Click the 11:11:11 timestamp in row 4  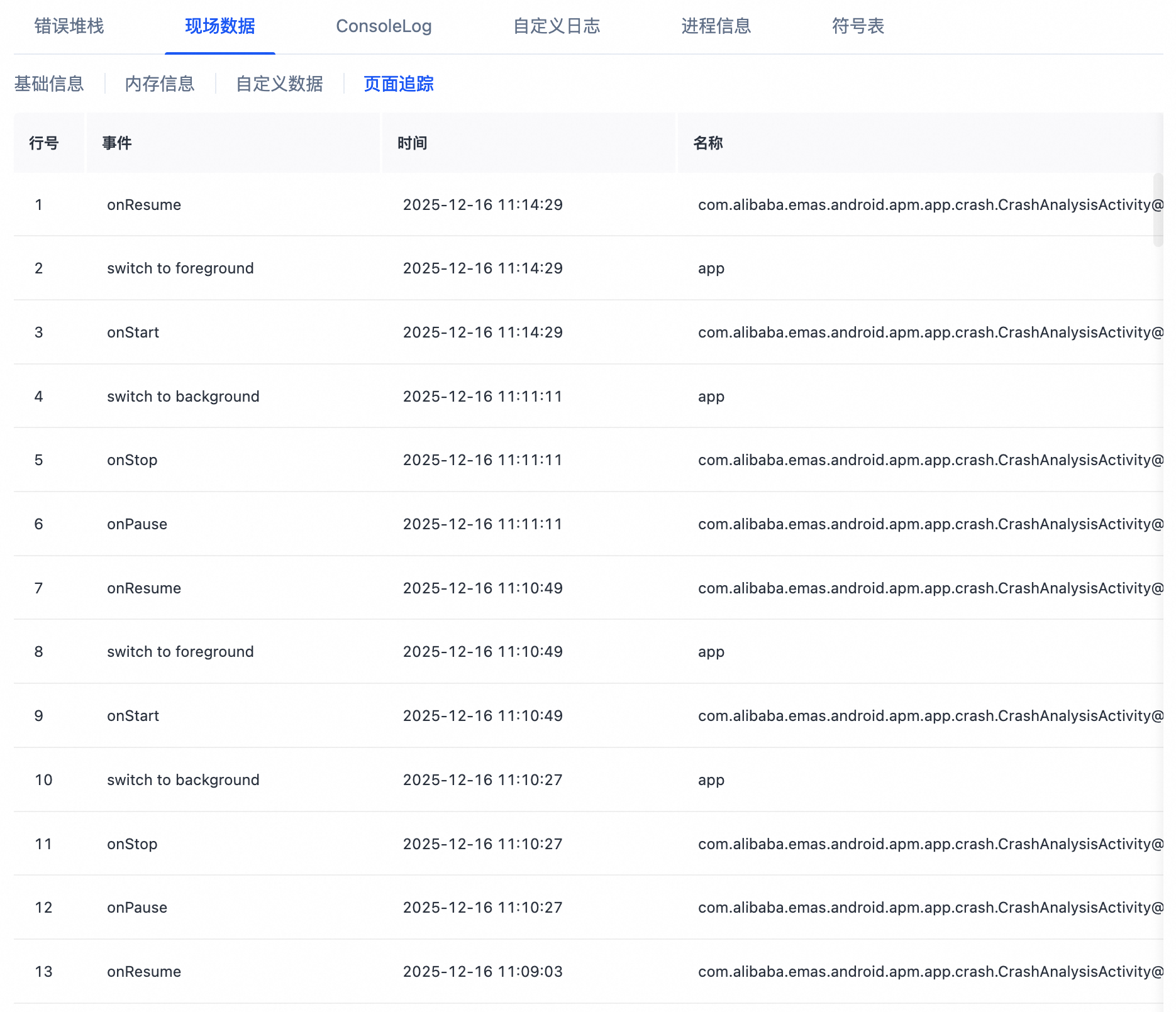click(483, 397)
